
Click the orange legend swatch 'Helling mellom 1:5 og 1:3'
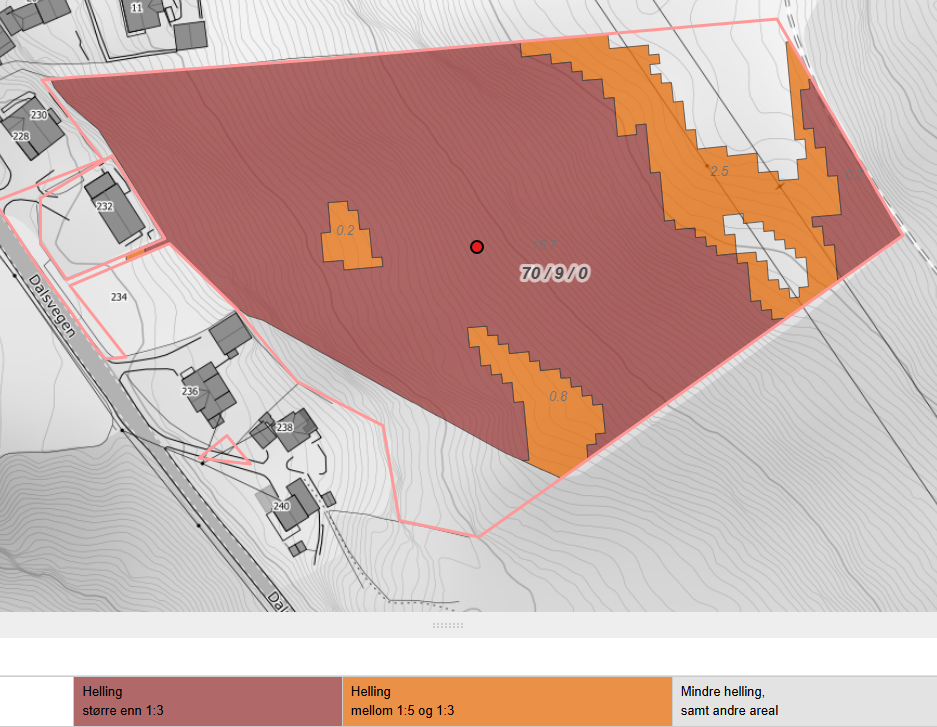[507, 701]
